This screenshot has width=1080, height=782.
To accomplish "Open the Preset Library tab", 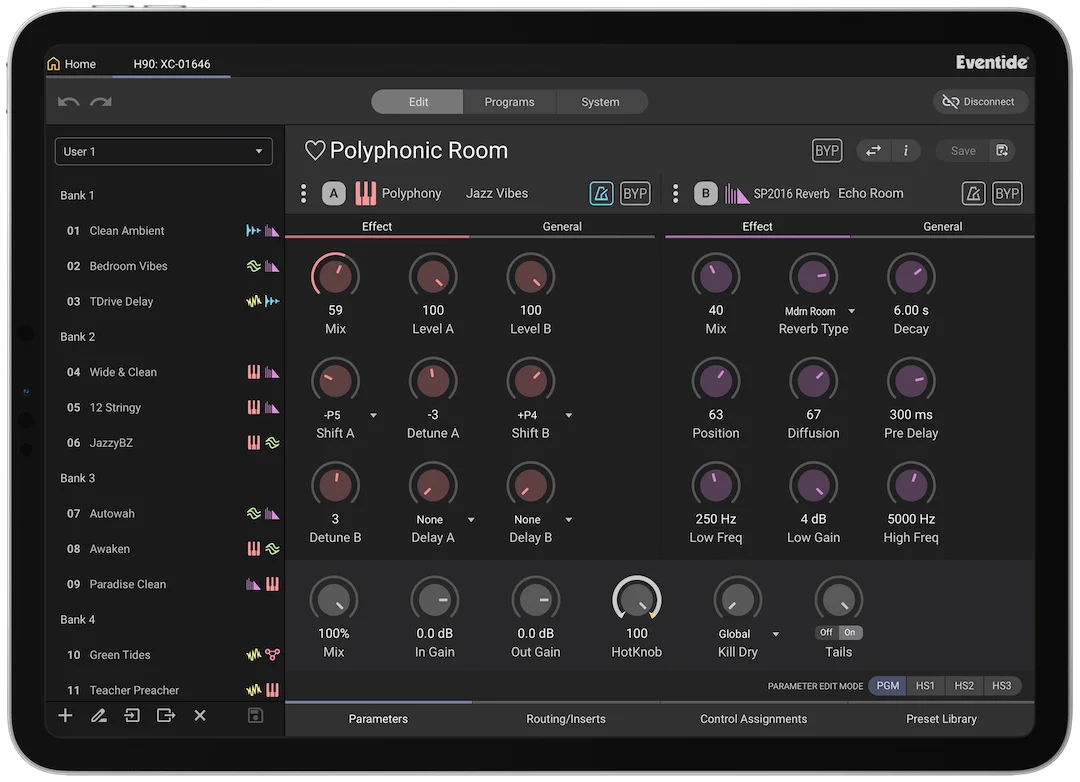I will pos(941,719).
